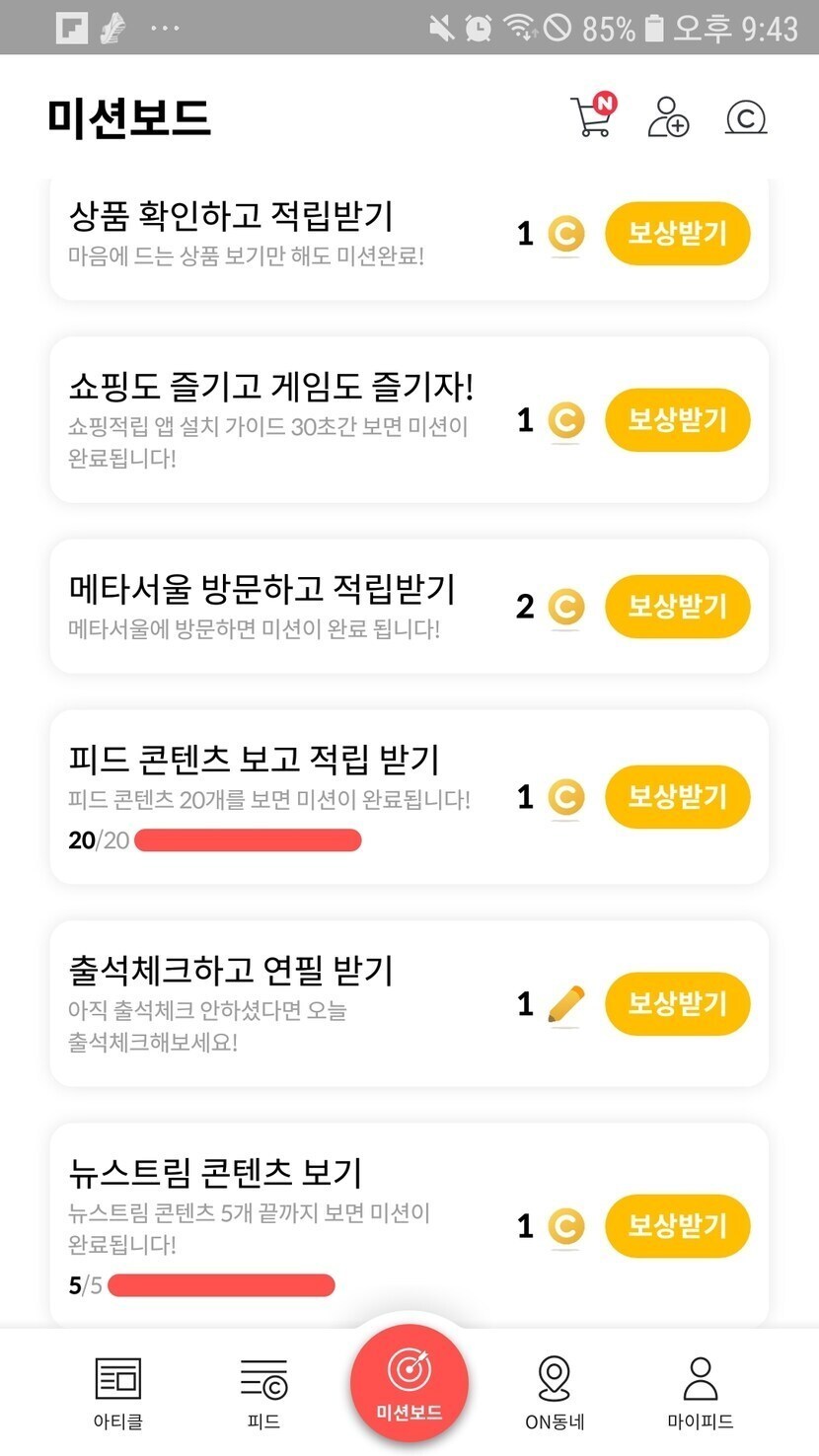Viewport: 819px width, 1456px height.
Task: Tap the pencil reward icon
Action: click(565, 1004)
